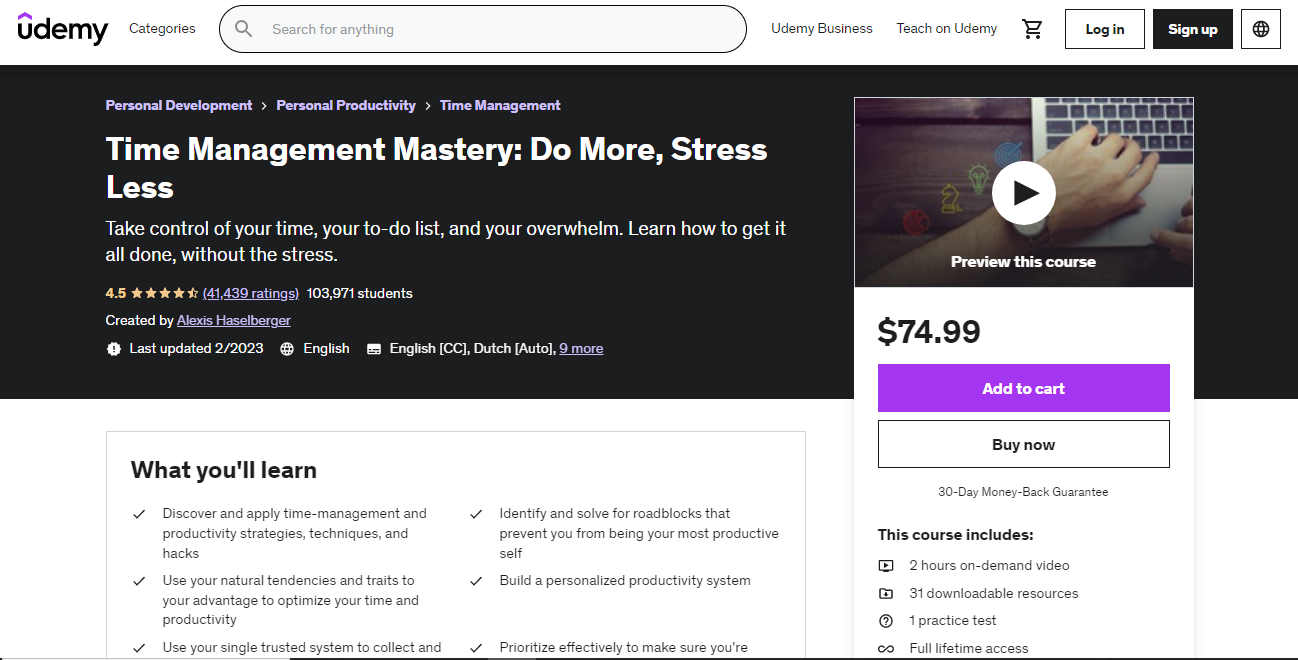Click the course preview thumbnail
This screenshot has height=660, width=1298.
(x=1023, y=192)
